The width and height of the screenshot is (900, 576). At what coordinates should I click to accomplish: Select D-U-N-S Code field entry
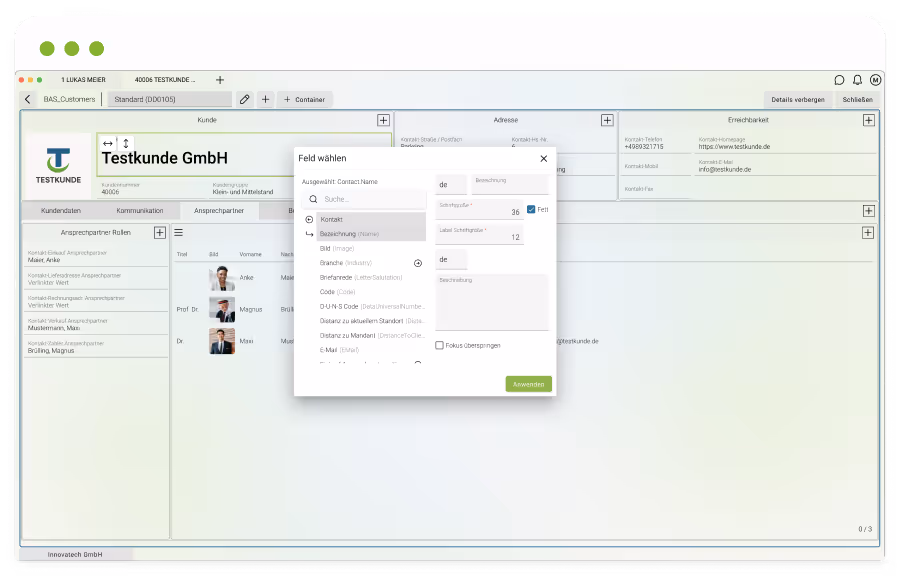(x=371, y=306)
